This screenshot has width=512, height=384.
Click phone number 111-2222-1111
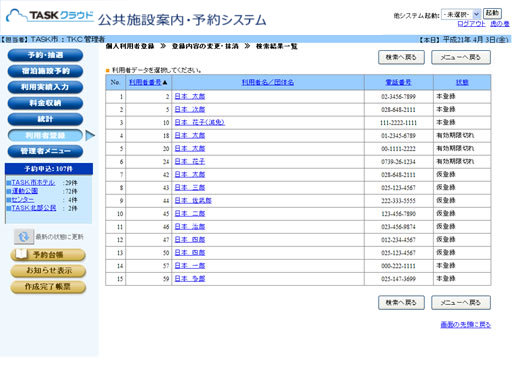point(398,123)
